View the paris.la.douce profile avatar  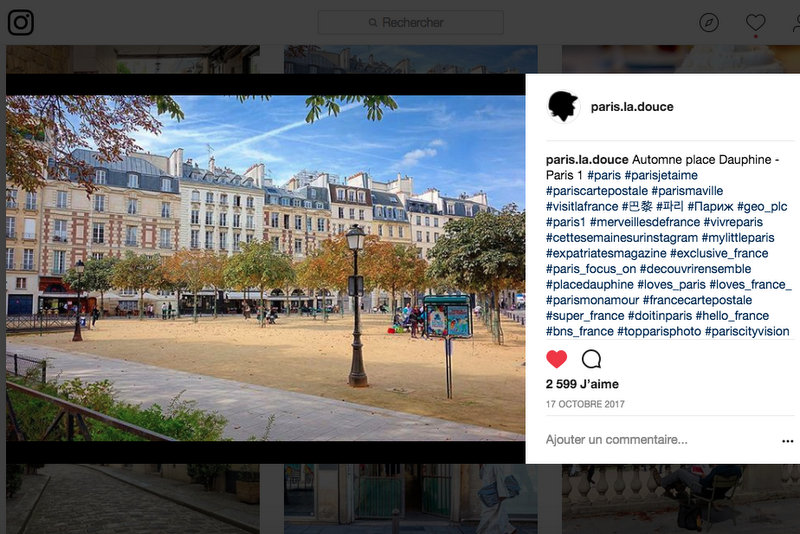tap(563, 107)
